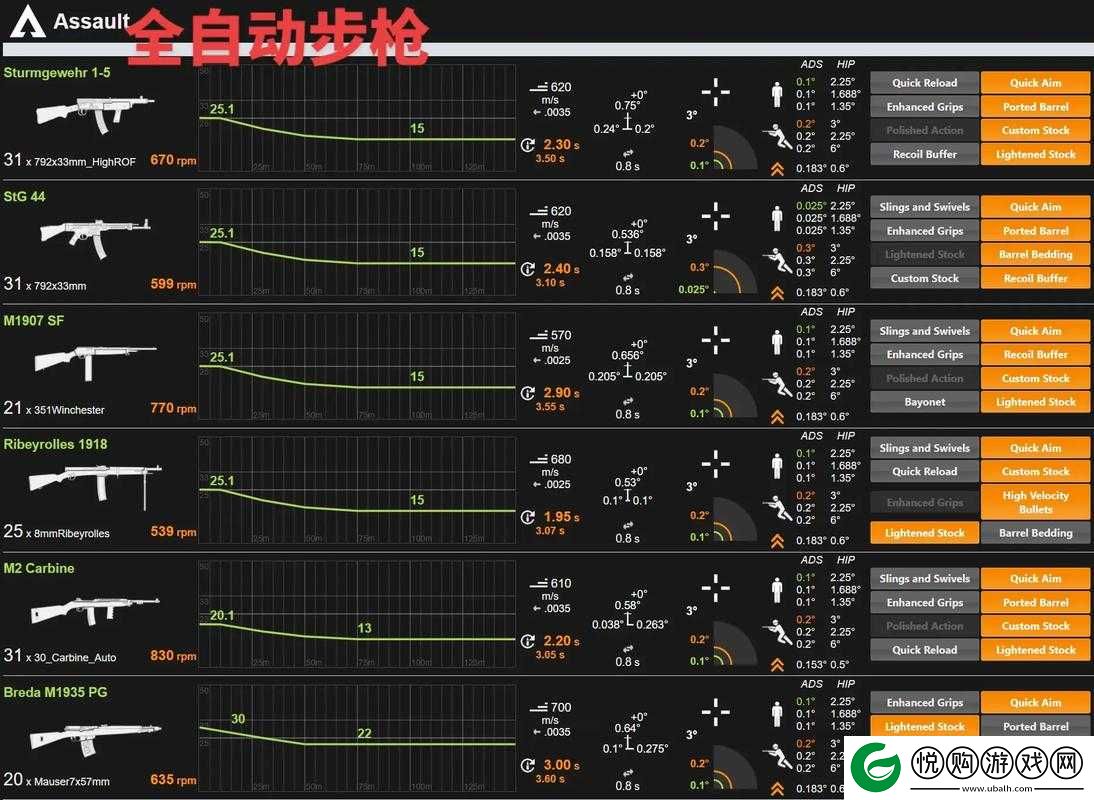Click the 770 rpm fire rate value
Viewport: 1094px width, 800px height.
pos(173,408)
